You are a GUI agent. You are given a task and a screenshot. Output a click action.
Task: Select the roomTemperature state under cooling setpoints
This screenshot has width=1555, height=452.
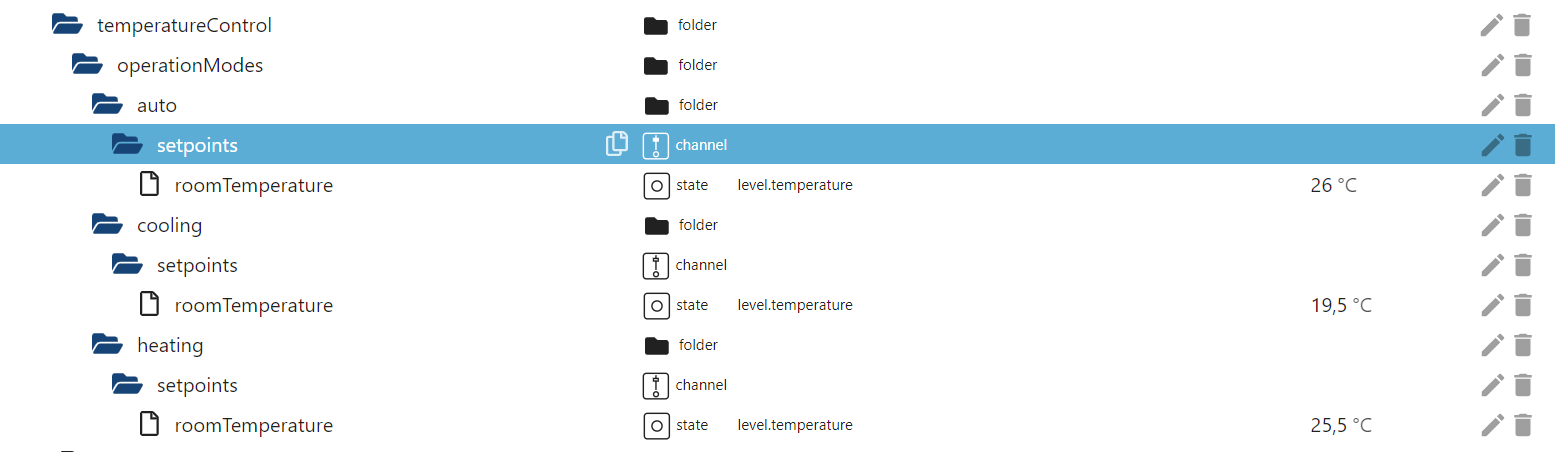coord(253,305)
